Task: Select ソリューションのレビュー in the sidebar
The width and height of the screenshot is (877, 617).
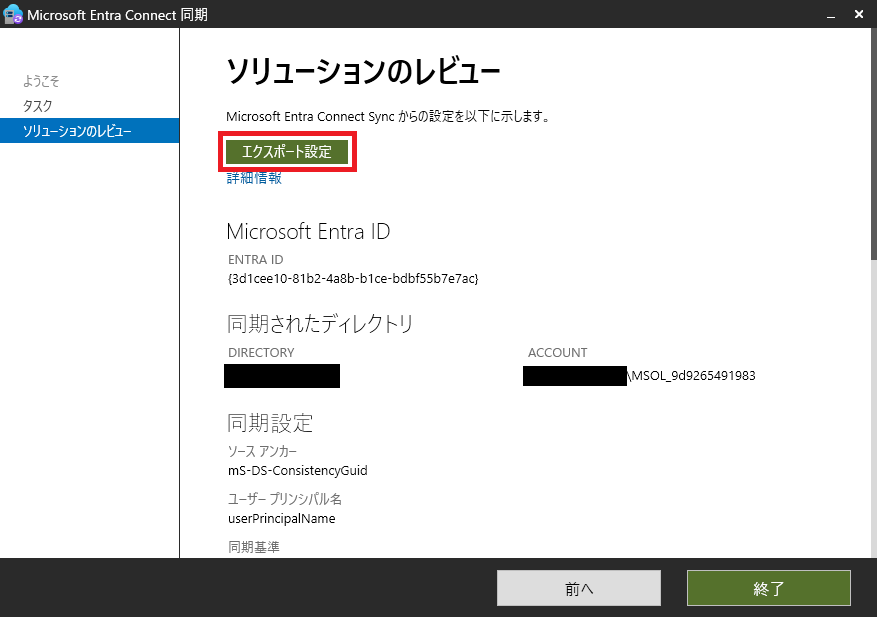Action: pyautogui.click(x=72, y=130)
